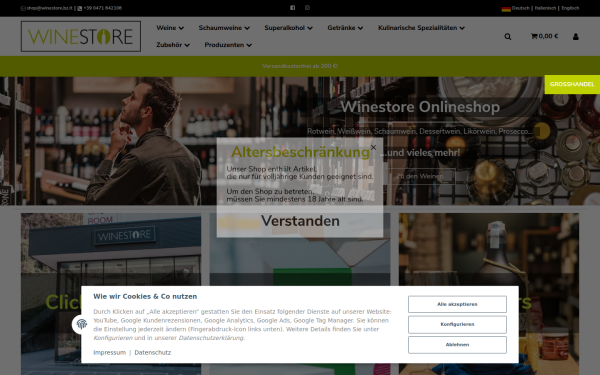This screenshot has height=375, width=600.
Task: Open the user account icon
Action: (576, 37)
